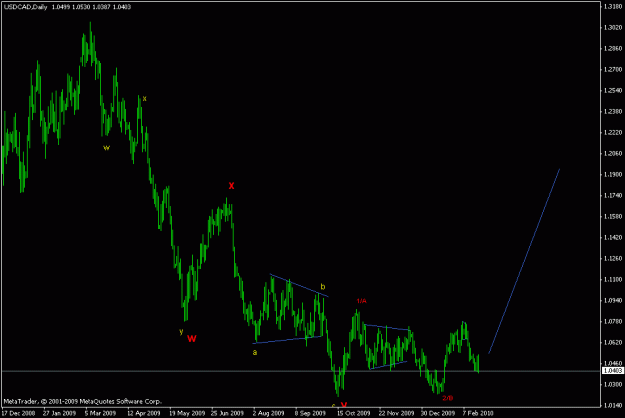Click the 19 May 2009 date label
This screenshot has width=625, height=418.
point(187,413)
